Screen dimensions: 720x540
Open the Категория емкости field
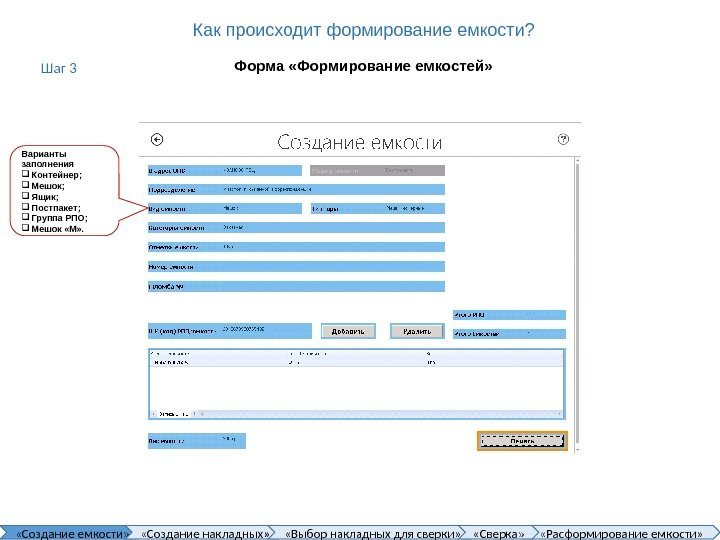tap(296, 227)
